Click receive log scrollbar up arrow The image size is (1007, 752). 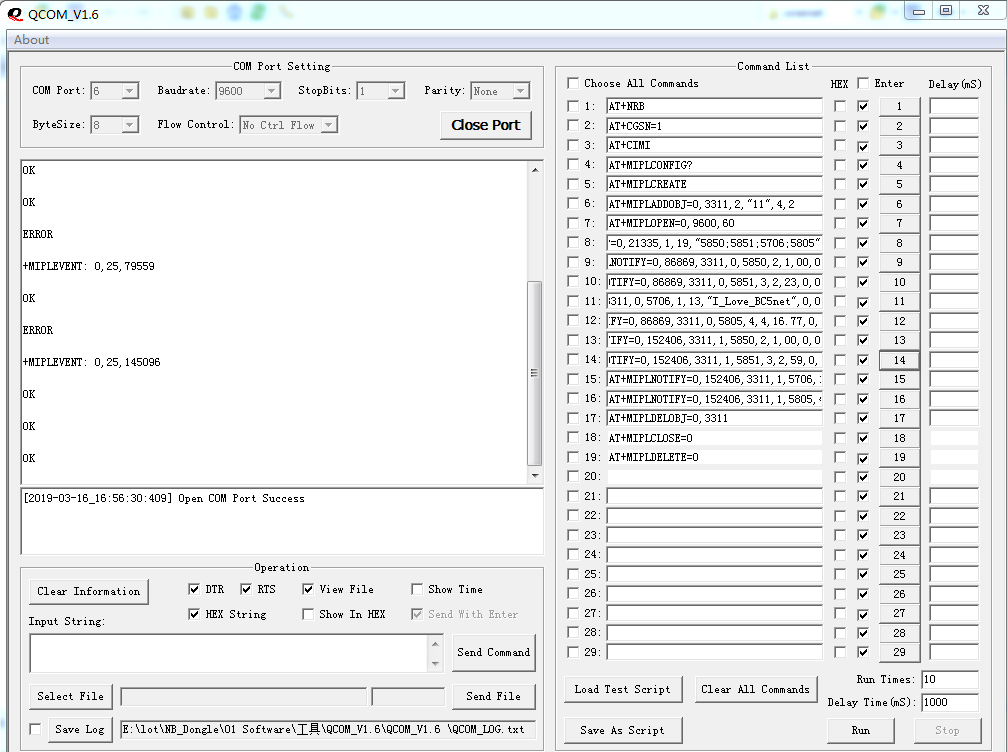[534, 170]
